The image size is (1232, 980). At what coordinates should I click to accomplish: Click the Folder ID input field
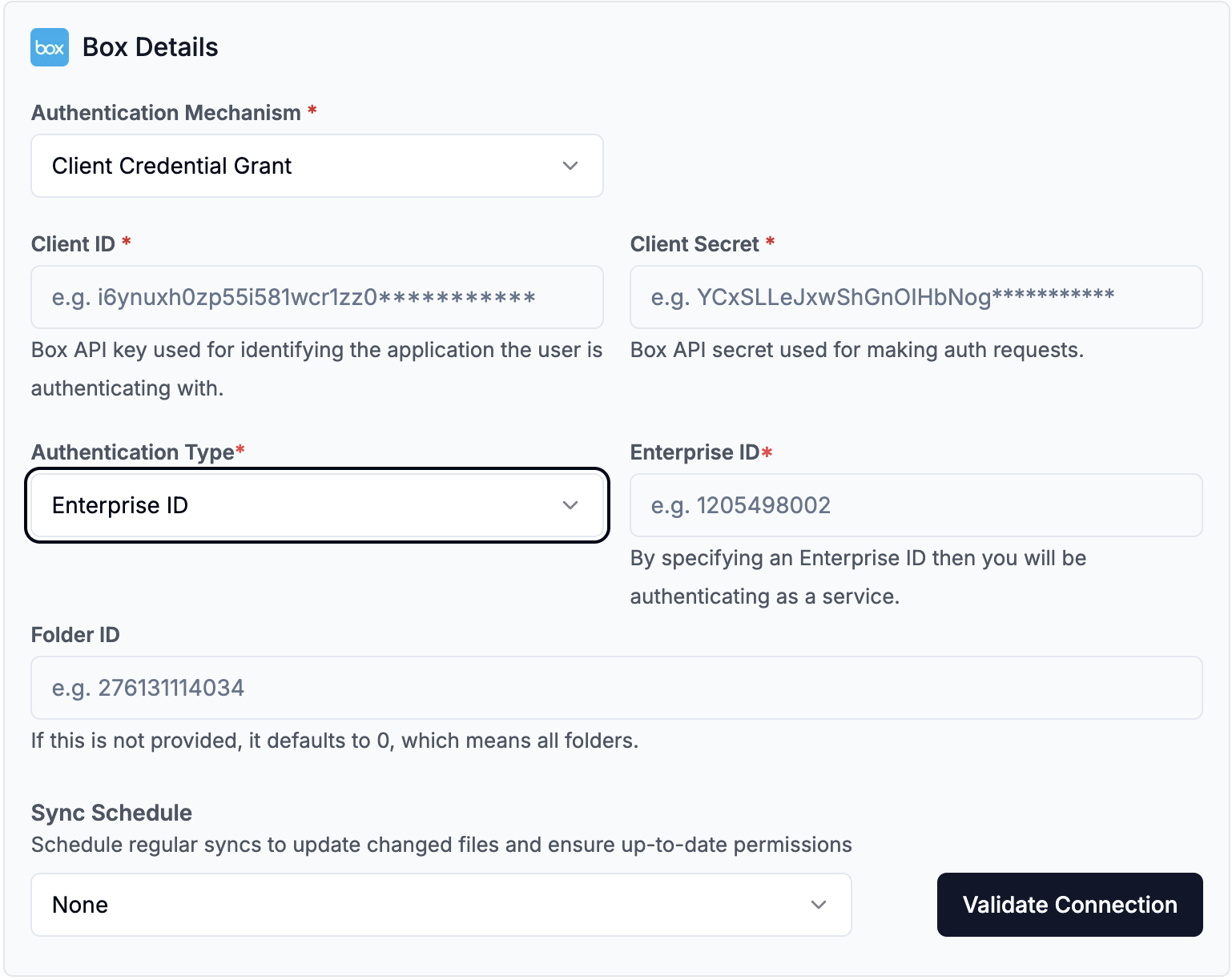pyautogui.click(x=616, y=688)
